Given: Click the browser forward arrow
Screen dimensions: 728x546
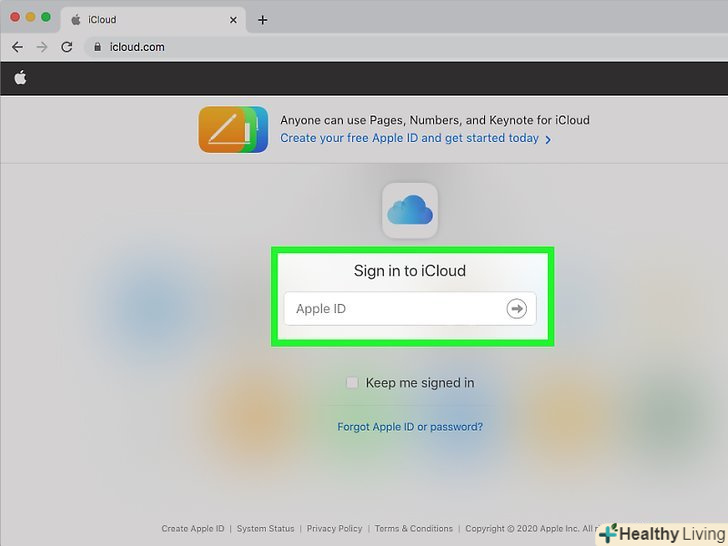Looking at the screenshot, I should (42, 47).
